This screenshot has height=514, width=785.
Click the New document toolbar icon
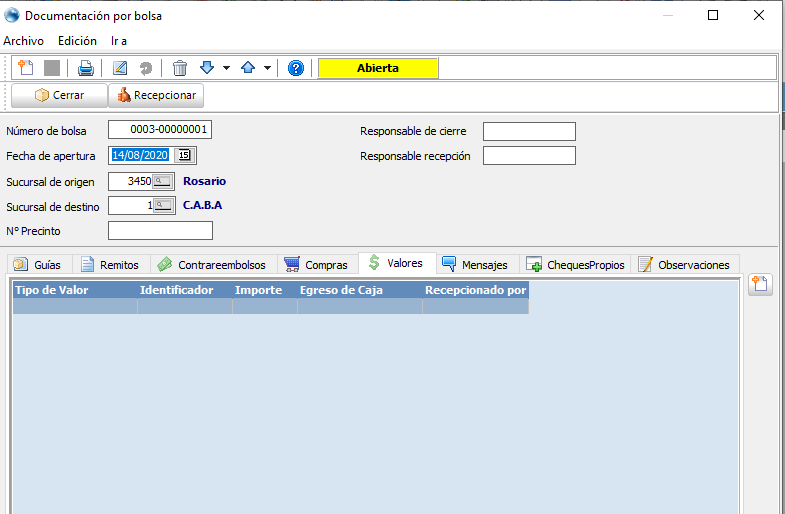click(26, 68)
